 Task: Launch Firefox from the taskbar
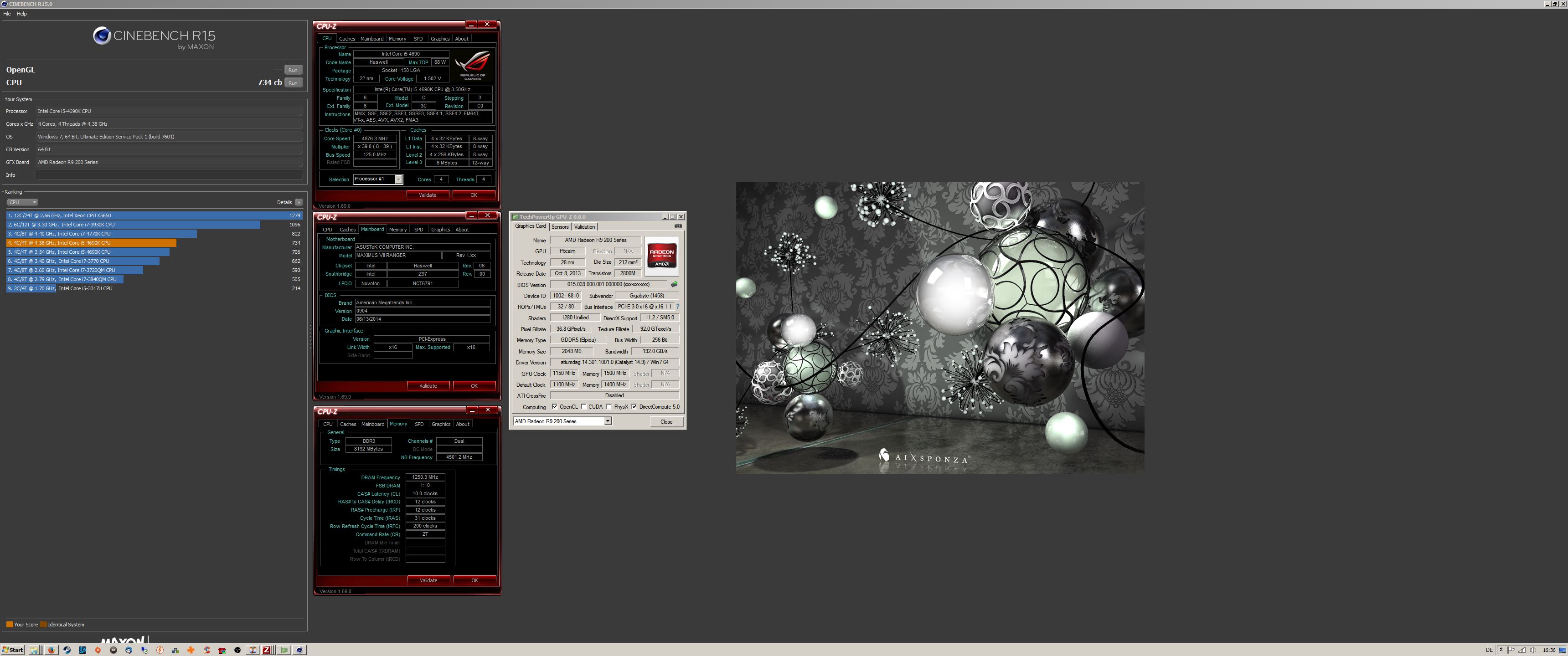click(x=51, y=650)
